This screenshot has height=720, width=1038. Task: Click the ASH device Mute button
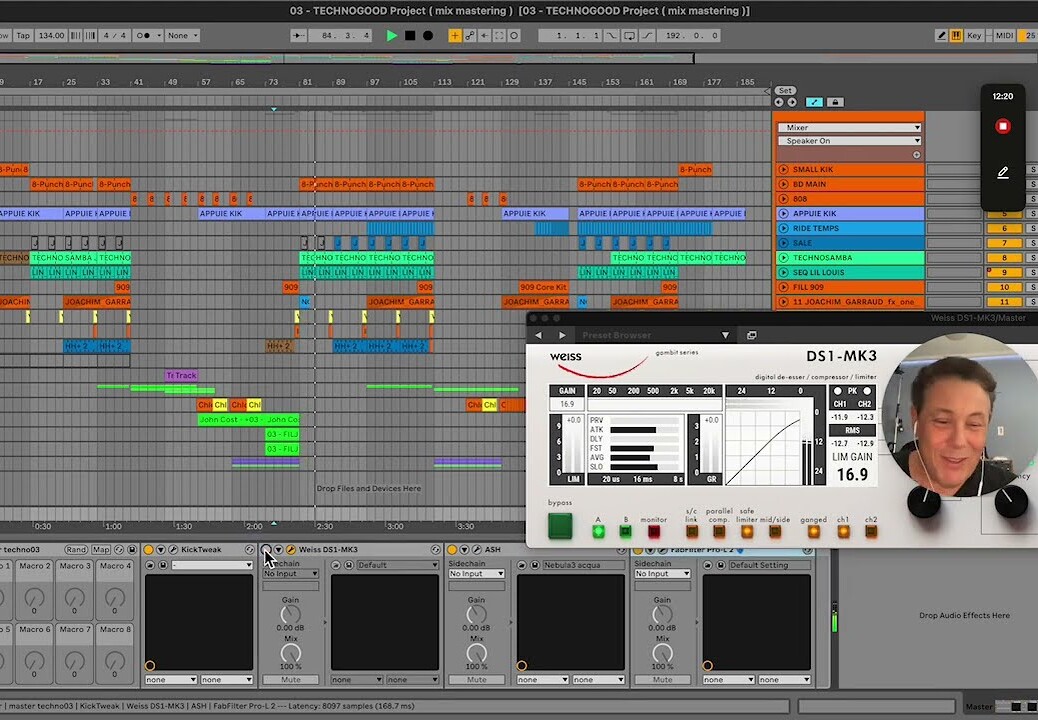pyautogui.click(x=477, y=680)
